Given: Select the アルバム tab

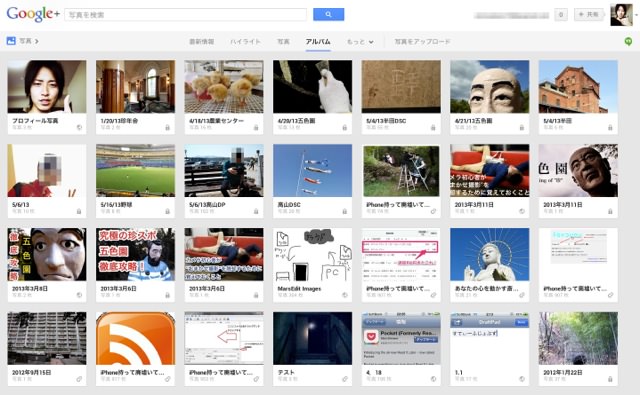Looking at the screenshot, I should pyautogui.click(x=318, y=42).
